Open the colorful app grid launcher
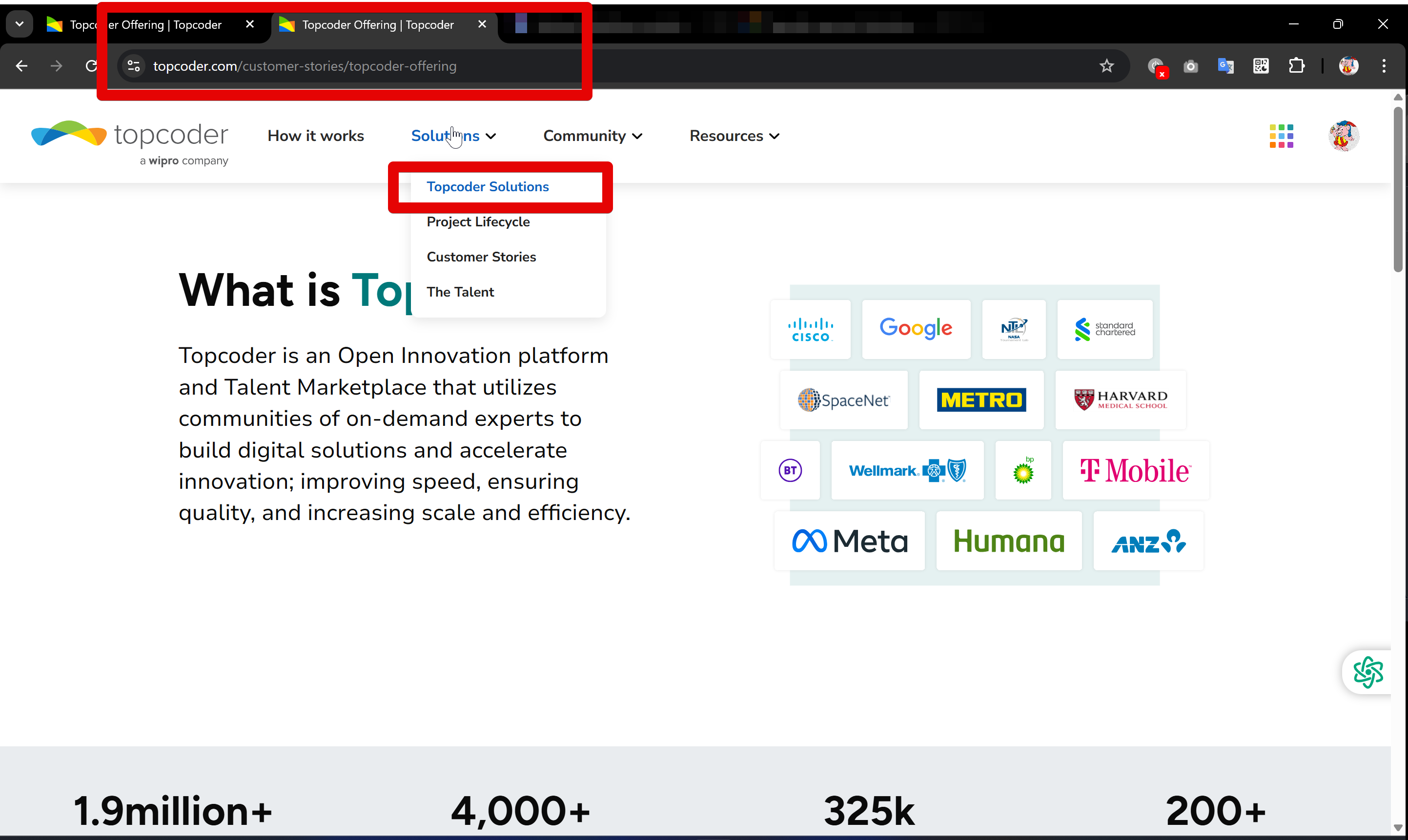The height and width of the screenshot is (840, 1408). (x=1281, y=136)
